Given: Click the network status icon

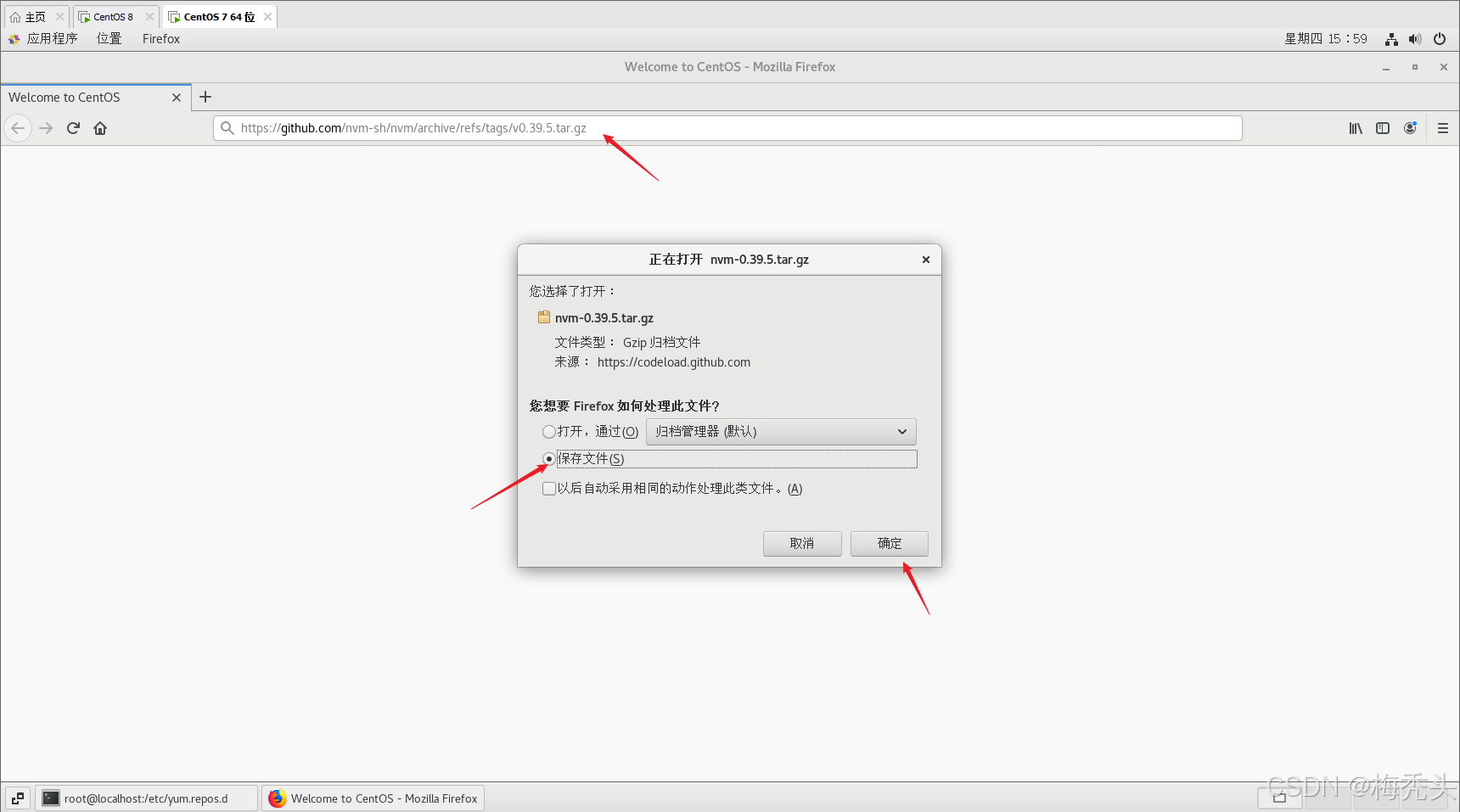Looking at the screenshot, I should pyautogui.click(x=1391, y=39).
